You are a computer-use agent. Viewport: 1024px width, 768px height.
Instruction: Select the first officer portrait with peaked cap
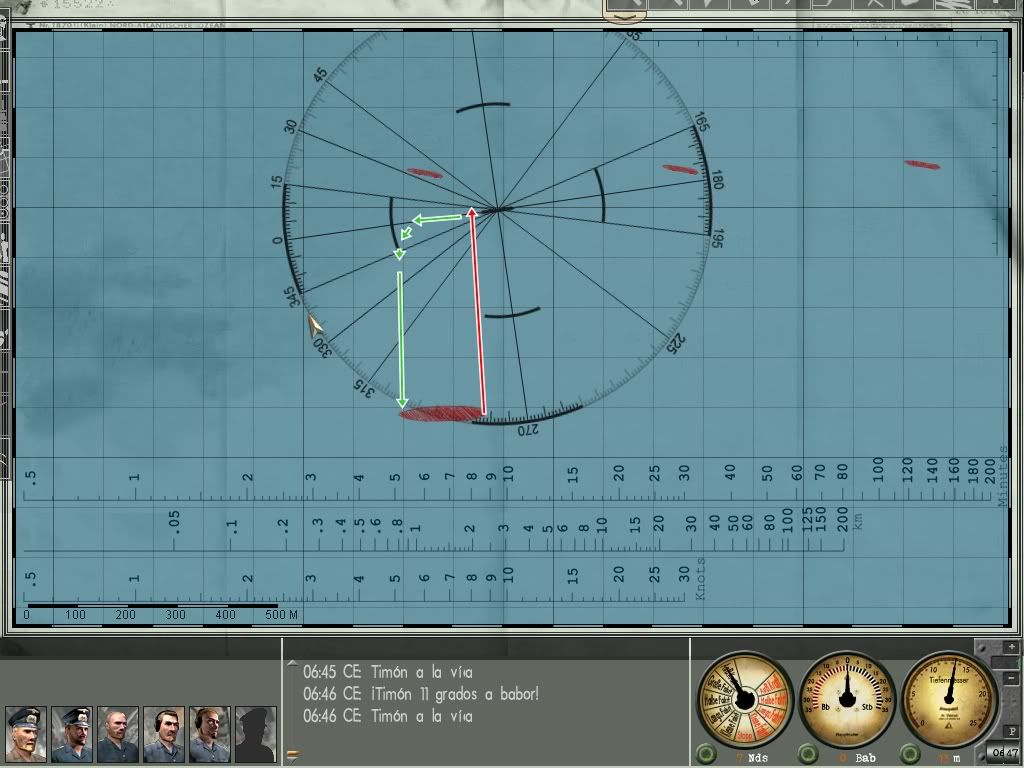point(26,733)
